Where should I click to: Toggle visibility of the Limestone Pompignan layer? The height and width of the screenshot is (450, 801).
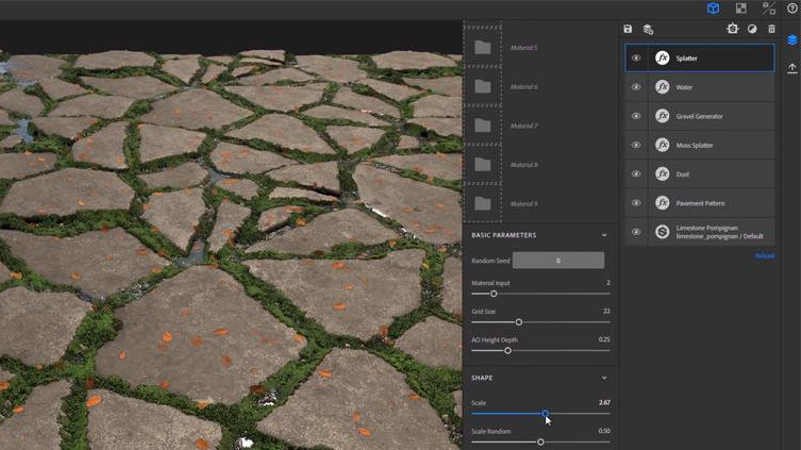[636, 232]
